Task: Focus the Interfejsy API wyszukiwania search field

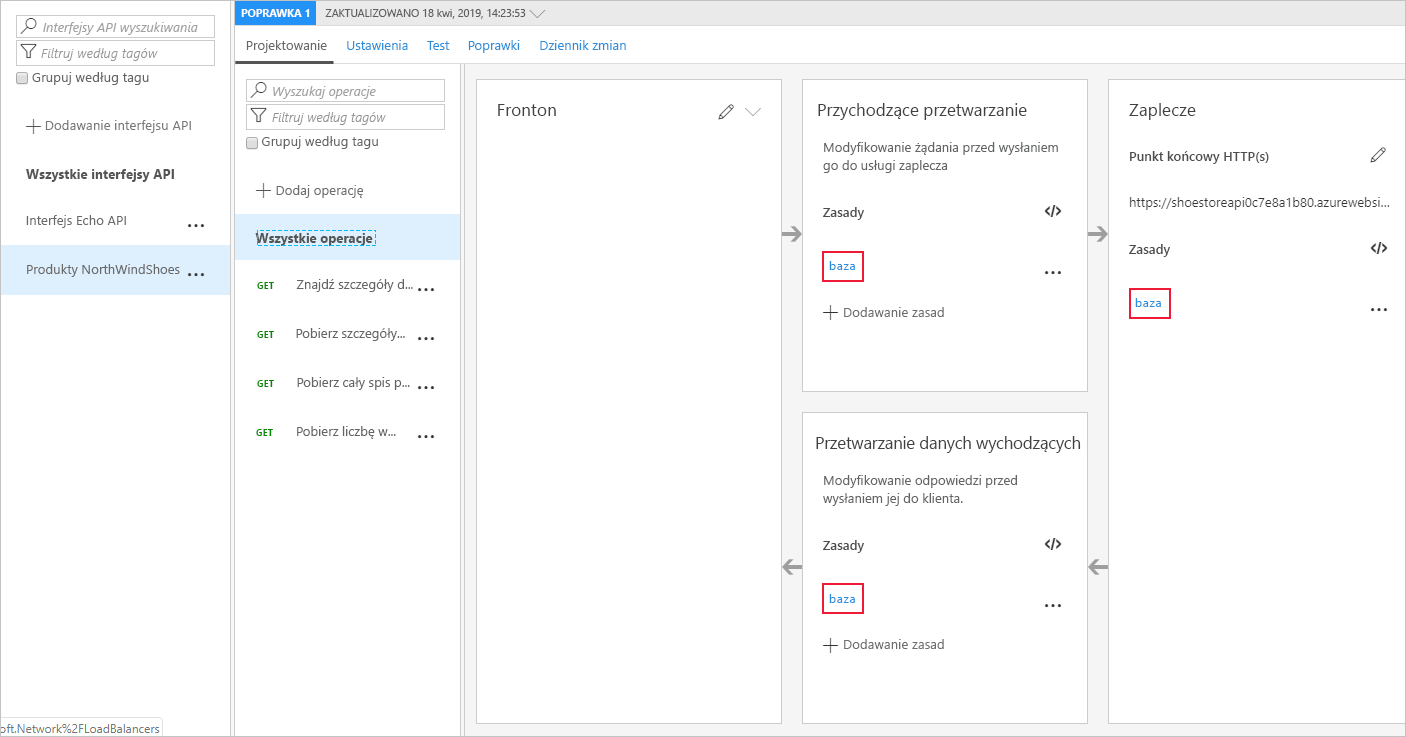Action: pos(116,27)
